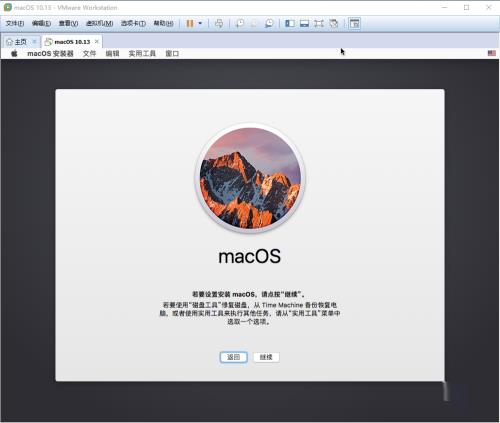Viewport: 500px width, 423px height.
Task: Open the macOS 安装器 menu
Action: (50, 53)
